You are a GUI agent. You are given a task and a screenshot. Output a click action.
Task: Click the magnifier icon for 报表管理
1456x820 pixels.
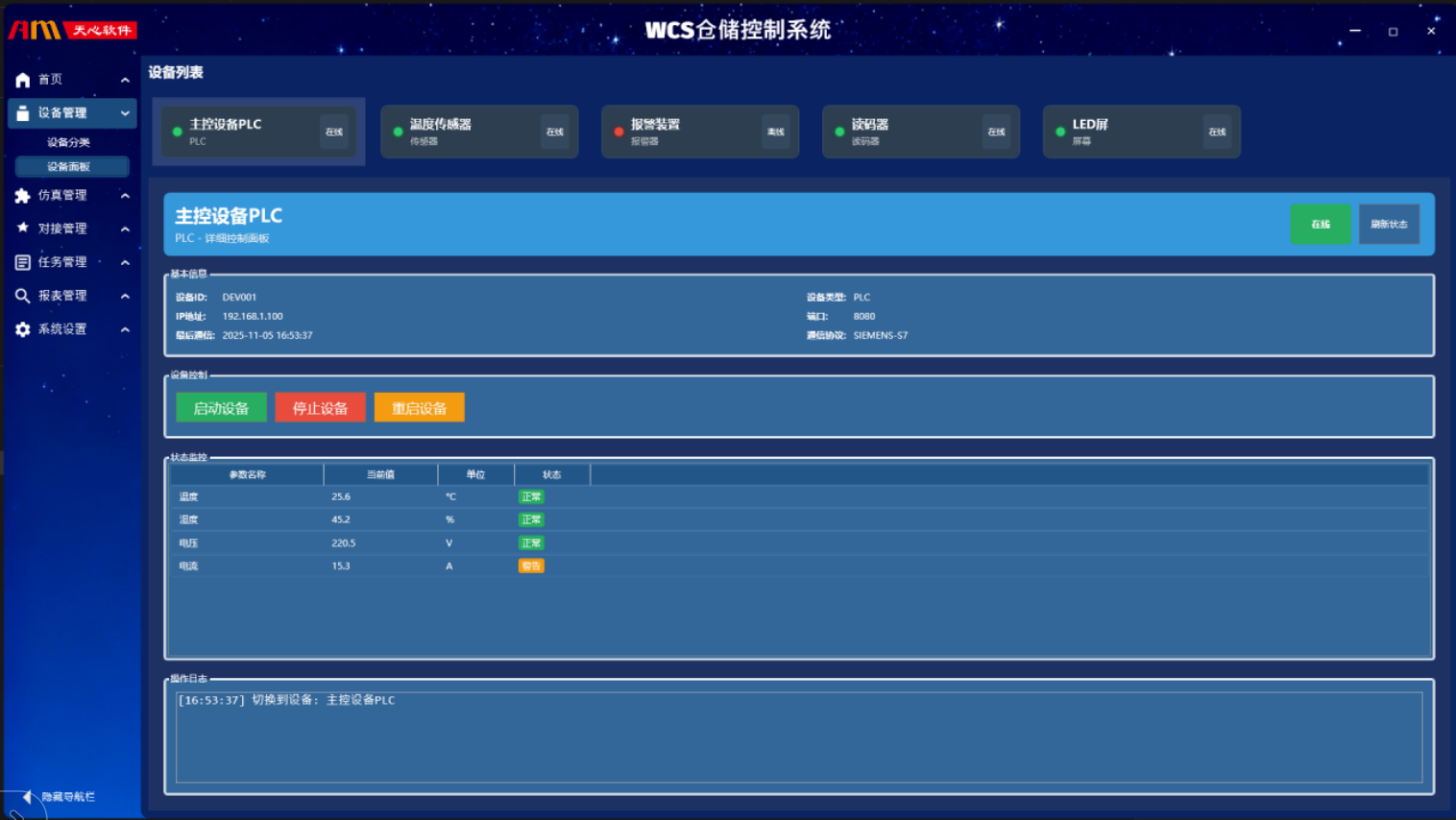coord(23,296)
